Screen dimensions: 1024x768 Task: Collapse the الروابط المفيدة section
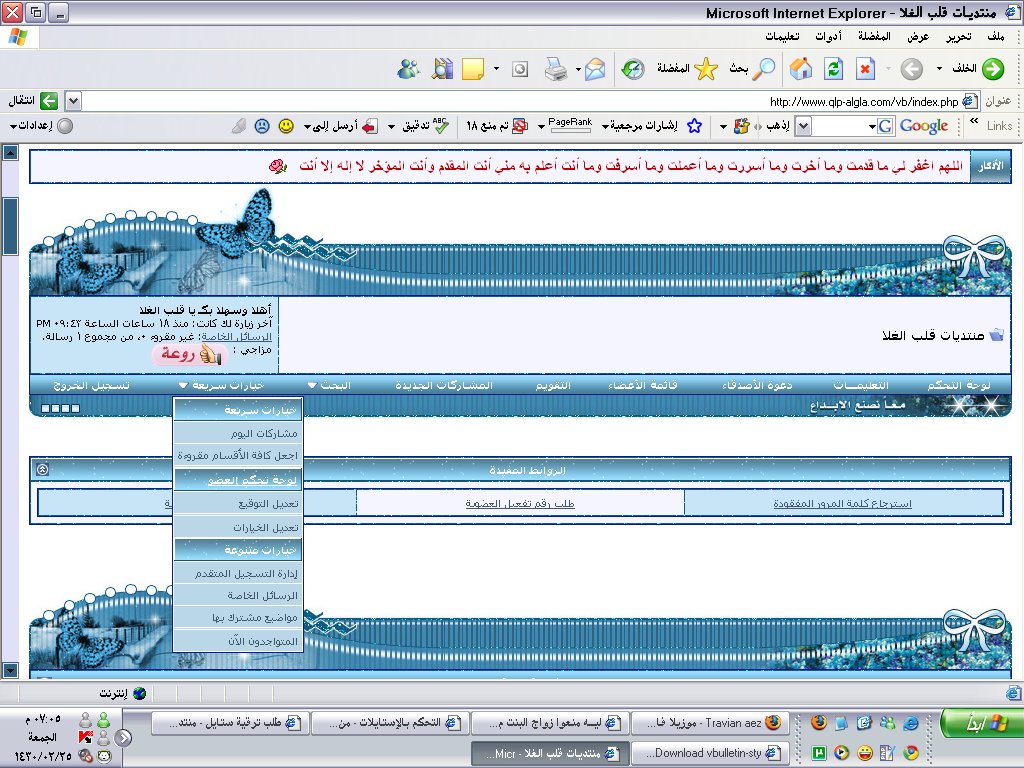pos(43,469)
